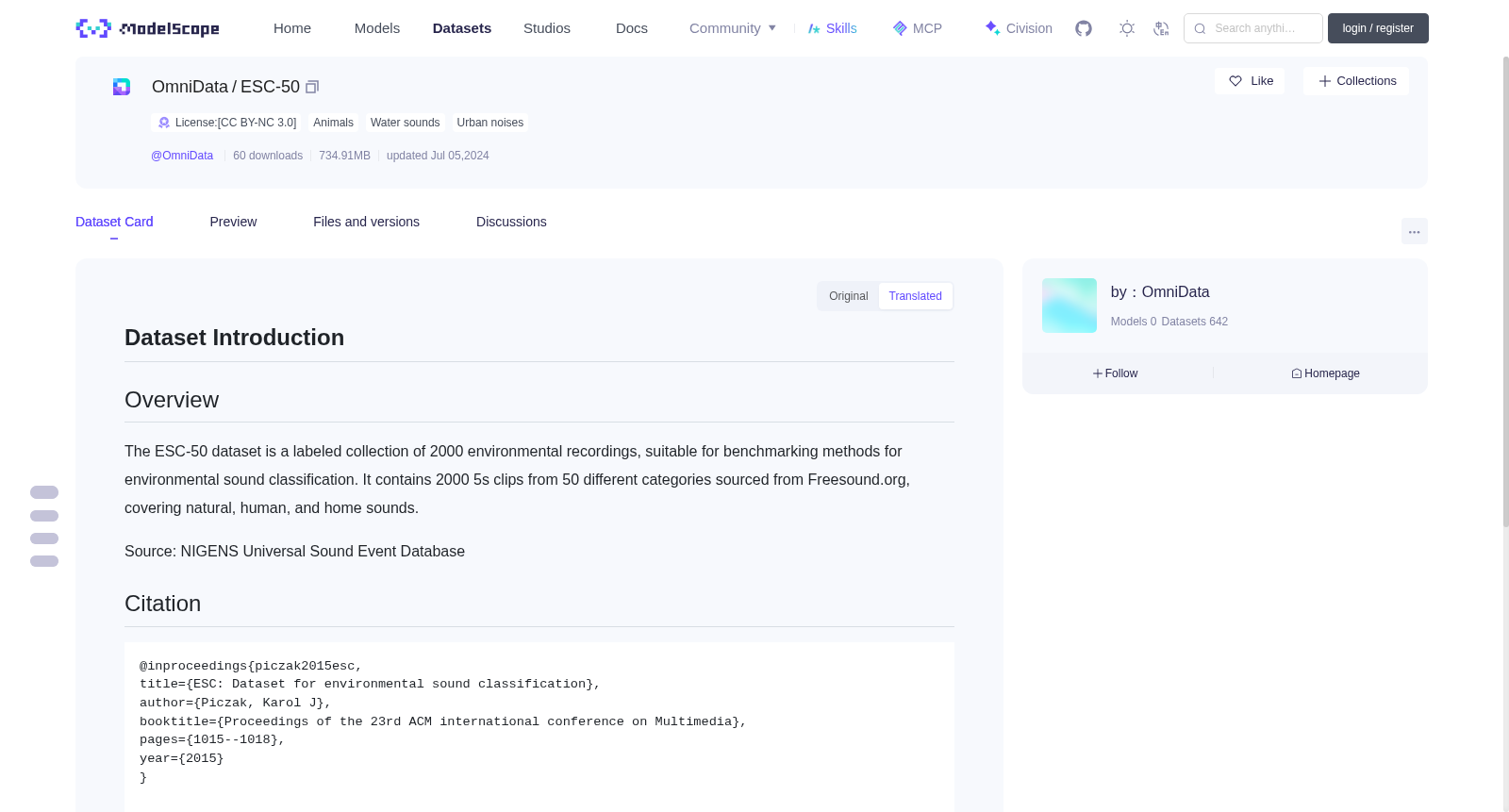Open the MCP page
1509x812 pixels.
click(x=917, y=28)
